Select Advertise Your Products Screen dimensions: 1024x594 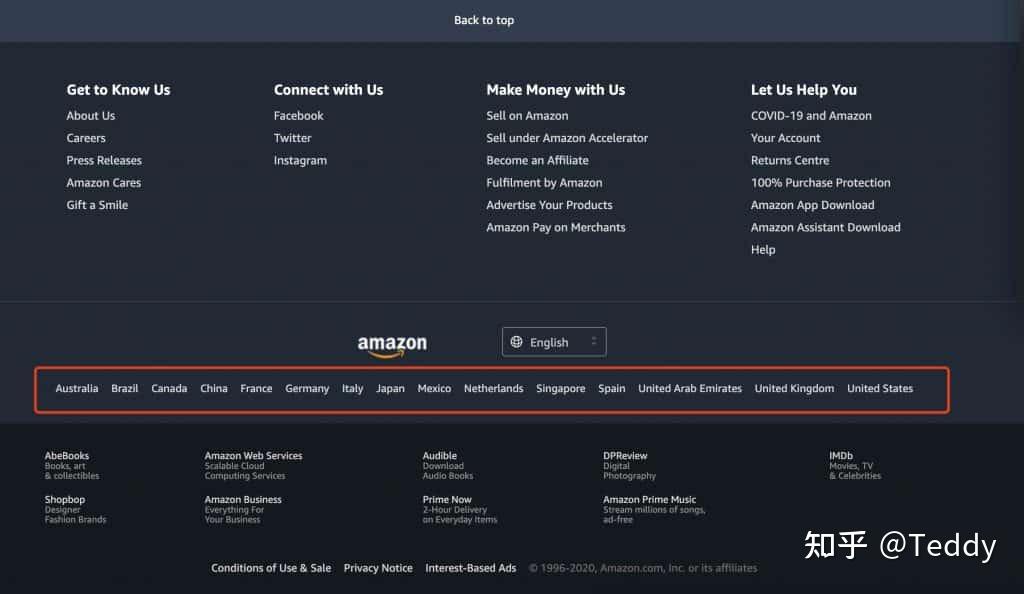[549, 205]
